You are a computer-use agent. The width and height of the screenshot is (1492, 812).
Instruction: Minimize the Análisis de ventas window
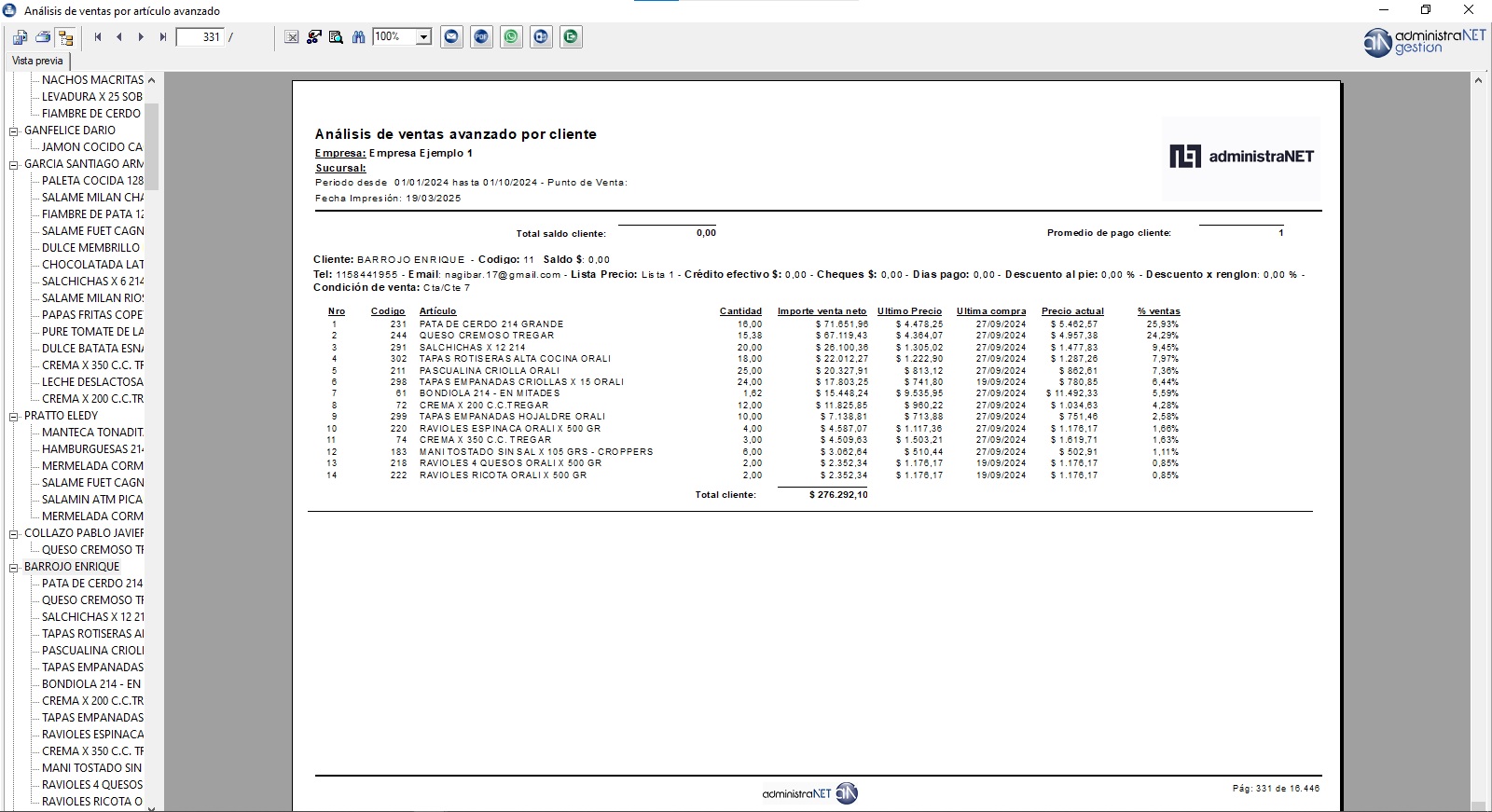pyautogui.click(x=1384, y=10)
